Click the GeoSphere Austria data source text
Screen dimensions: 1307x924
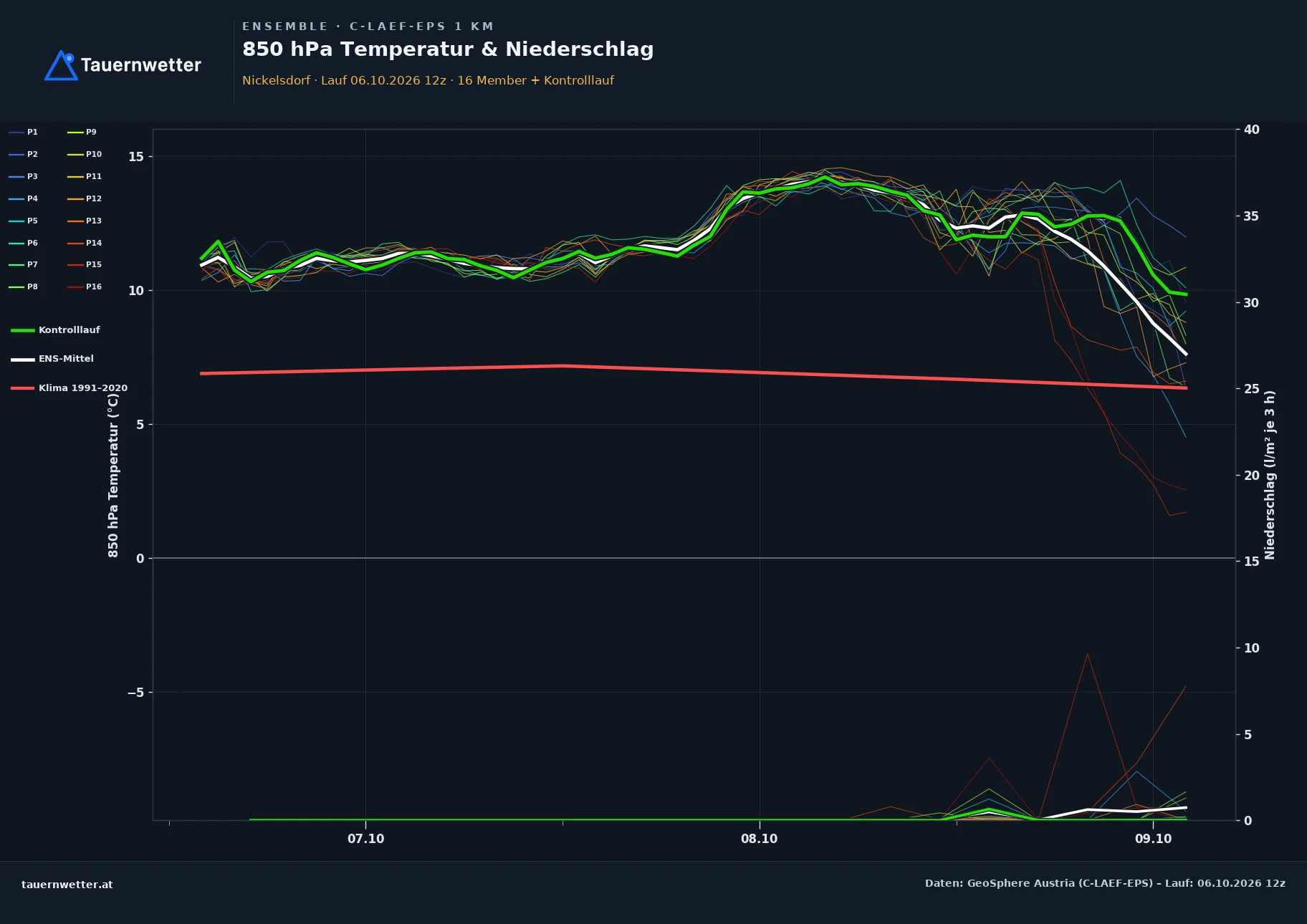pyautogui.click(x=1105, y=884)
